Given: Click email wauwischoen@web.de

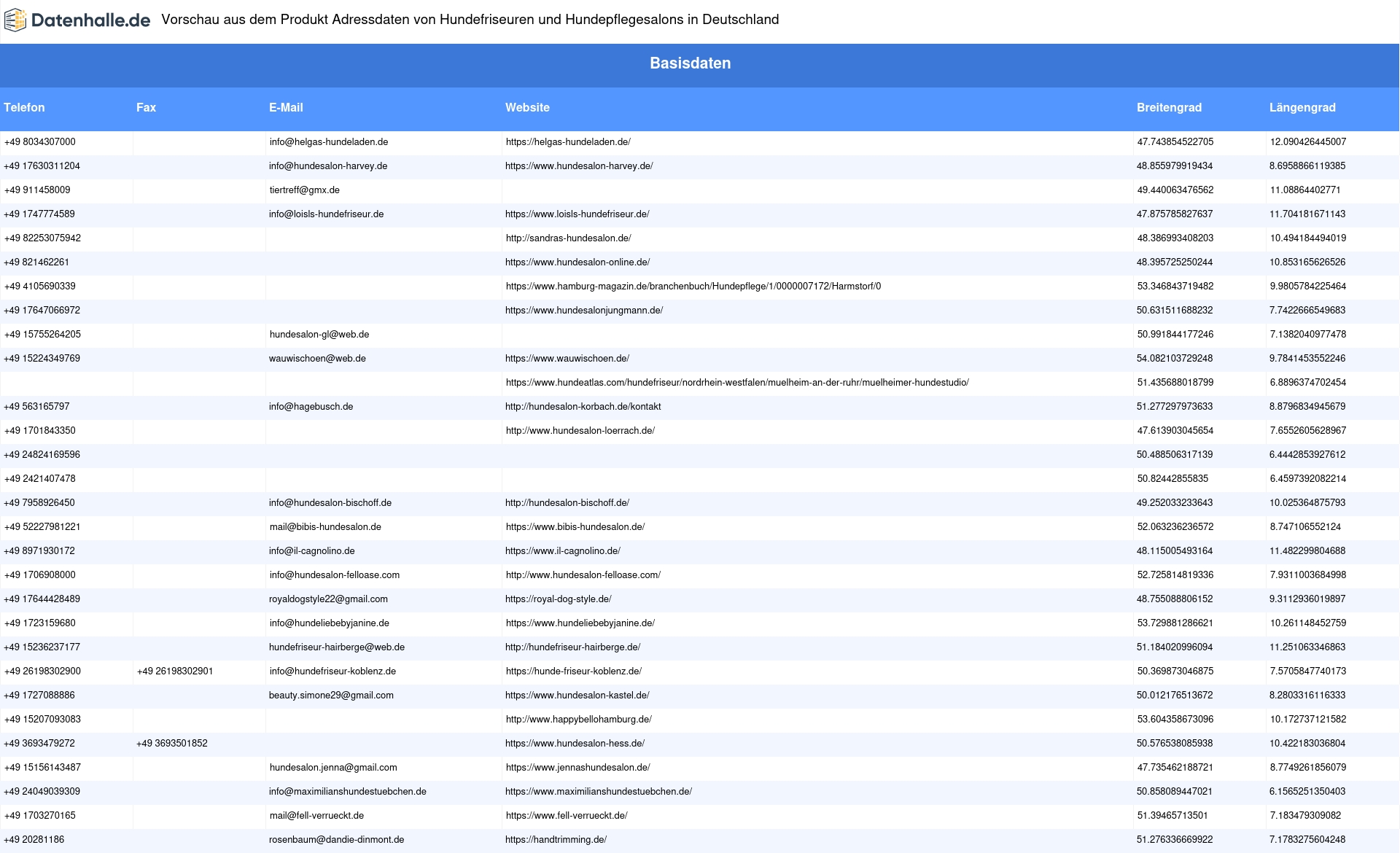Looking at the screenshot, I should tap(317, 359).
